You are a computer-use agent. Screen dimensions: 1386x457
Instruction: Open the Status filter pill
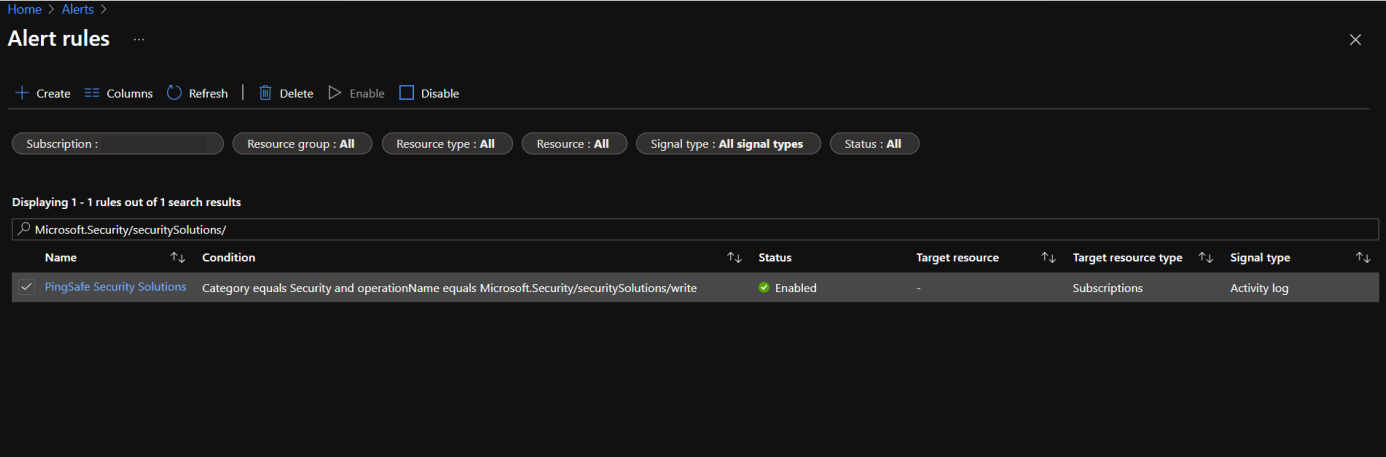click(x=873, y=144)
